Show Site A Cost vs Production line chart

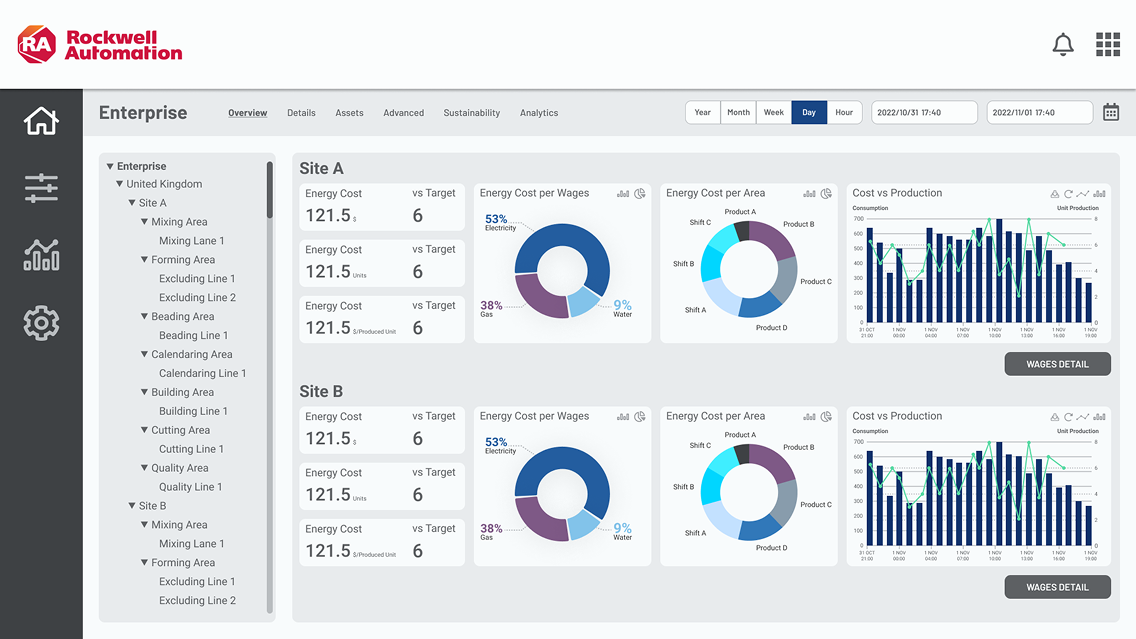(x=1082, y=193)
